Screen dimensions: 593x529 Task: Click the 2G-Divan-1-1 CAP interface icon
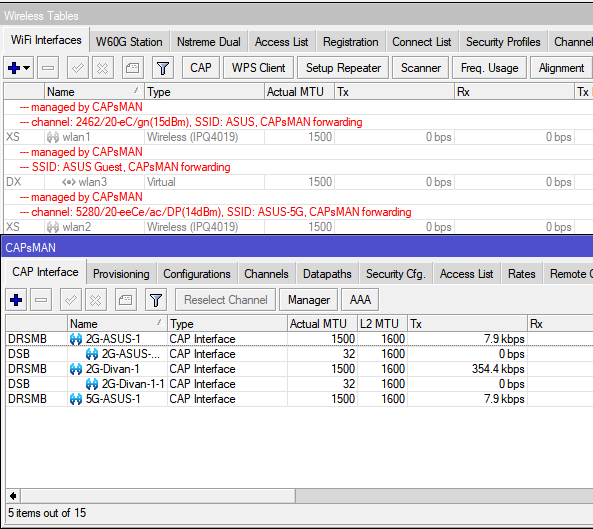point(92,384)
